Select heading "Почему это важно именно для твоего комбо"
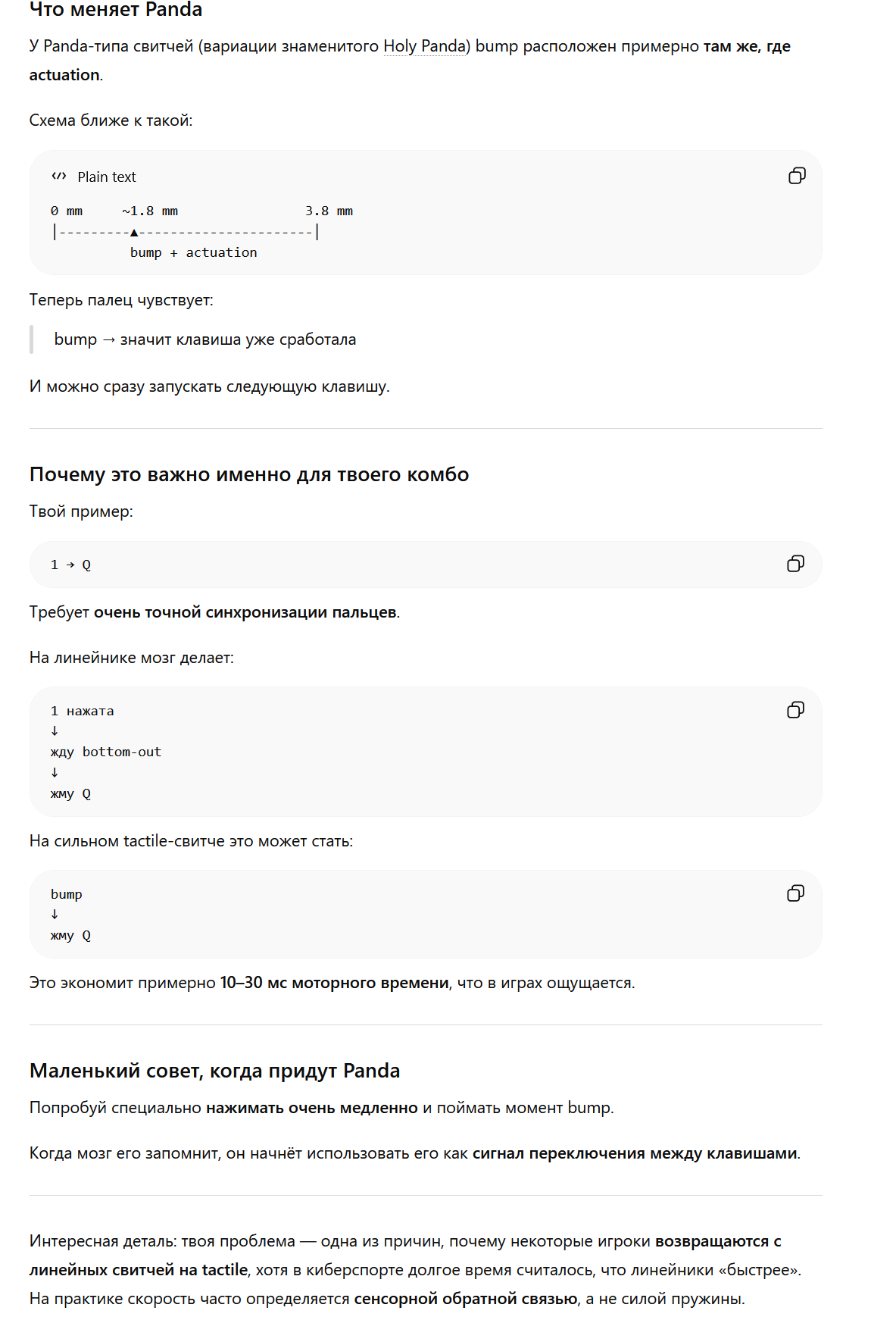 tap(249, 474)
